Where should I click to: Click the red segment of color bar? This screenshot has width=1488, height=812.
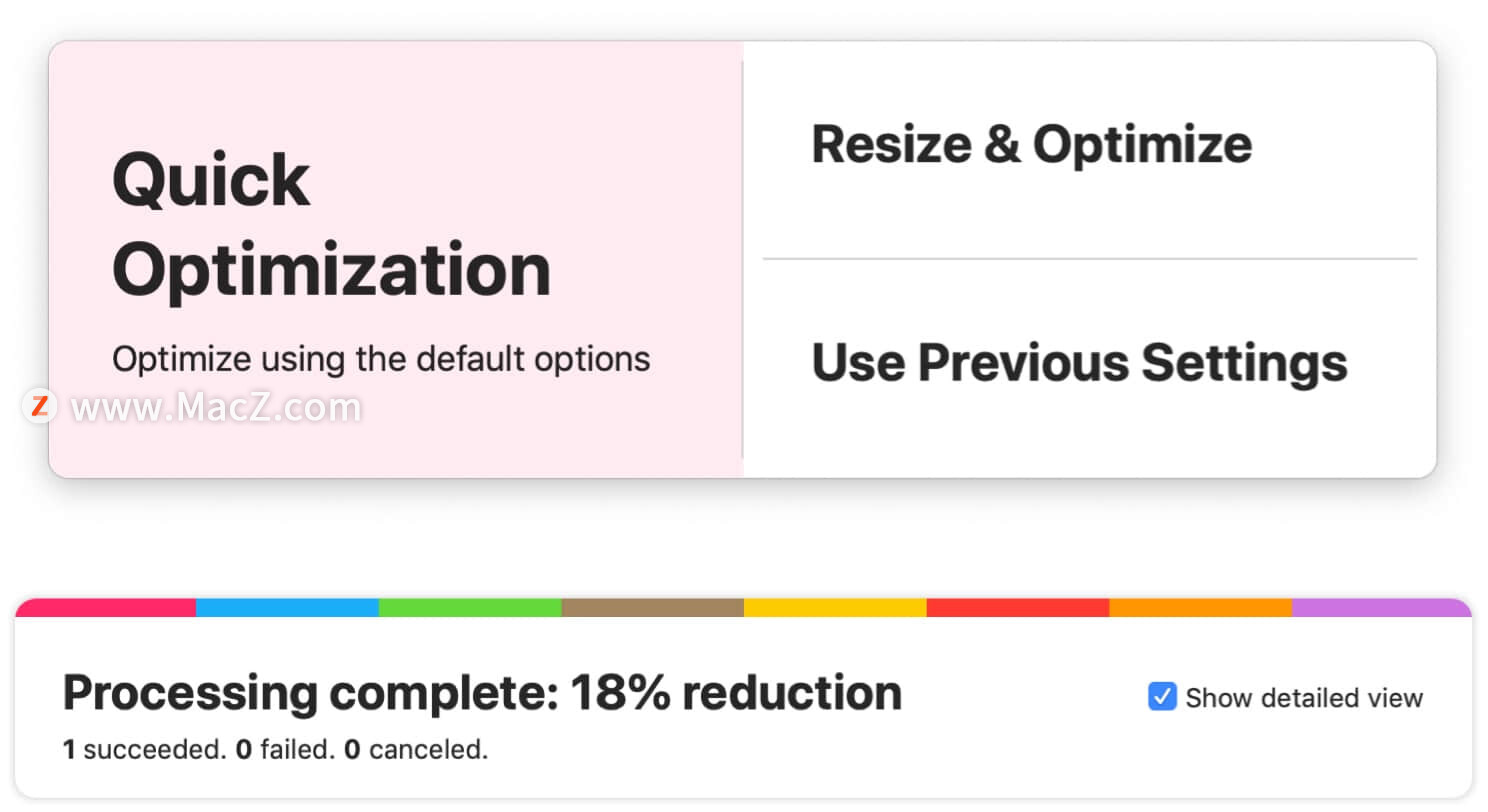[x=1018, y=607]
